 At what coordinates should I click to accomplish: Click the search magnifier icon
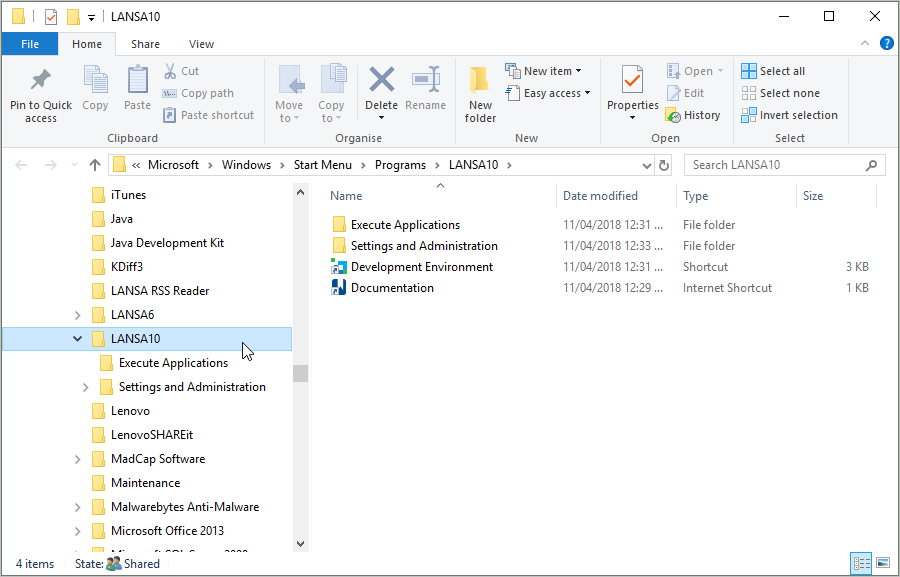[871, 165]
